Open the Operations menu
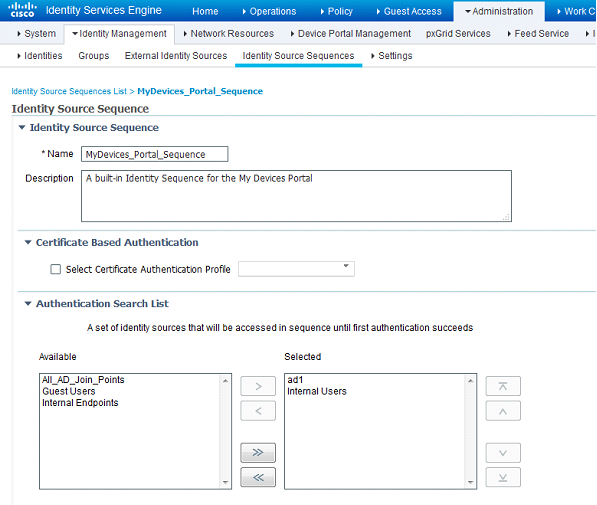The image size is (597, 505). coord(269,11)
